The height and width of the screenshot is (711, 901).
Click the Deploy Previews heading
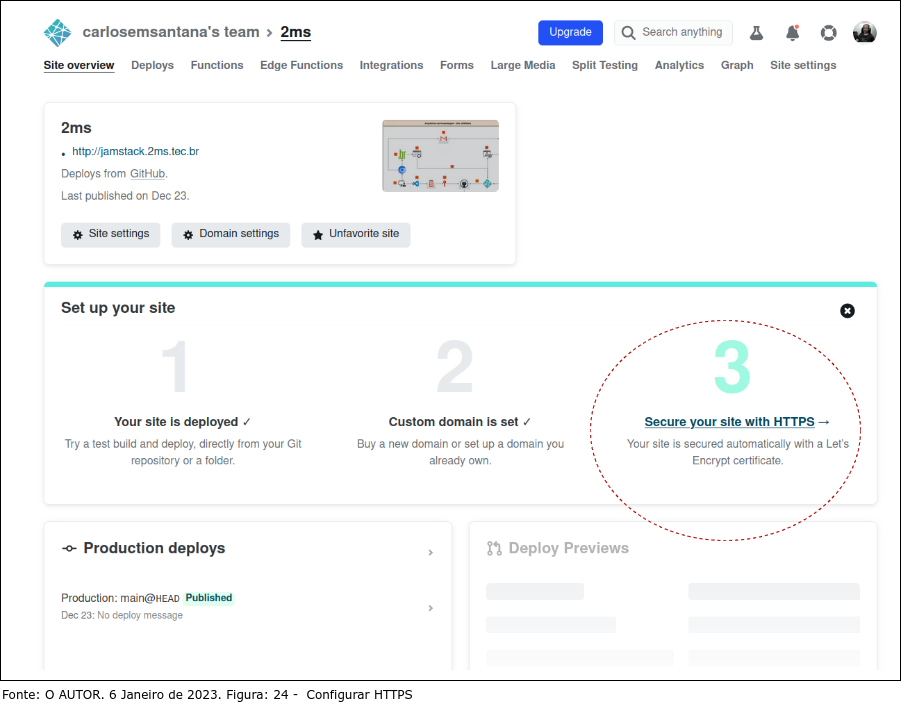(568, 548)
